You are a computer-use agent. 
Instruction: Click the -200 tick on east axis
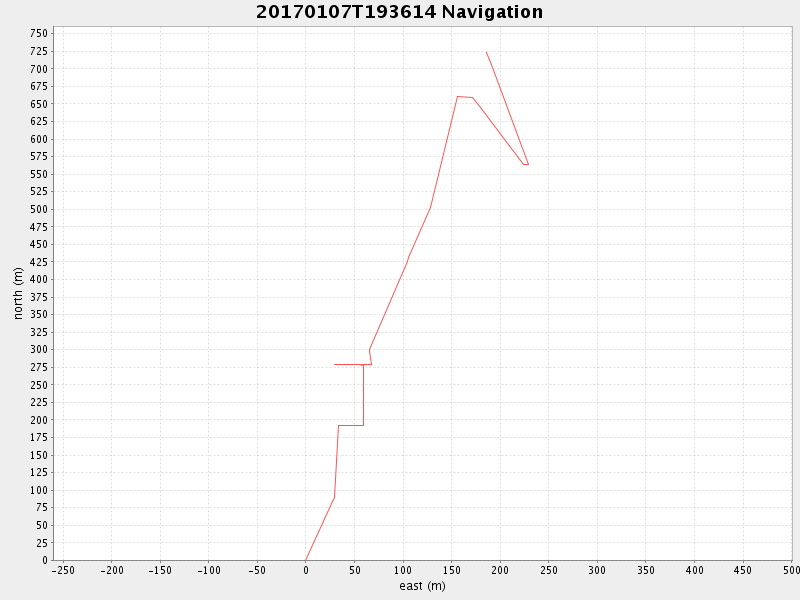(x=111, y=570)
